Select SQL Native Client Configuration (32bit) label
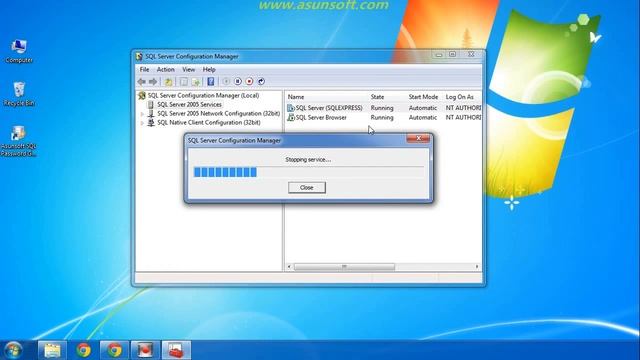 coord(209,122)
